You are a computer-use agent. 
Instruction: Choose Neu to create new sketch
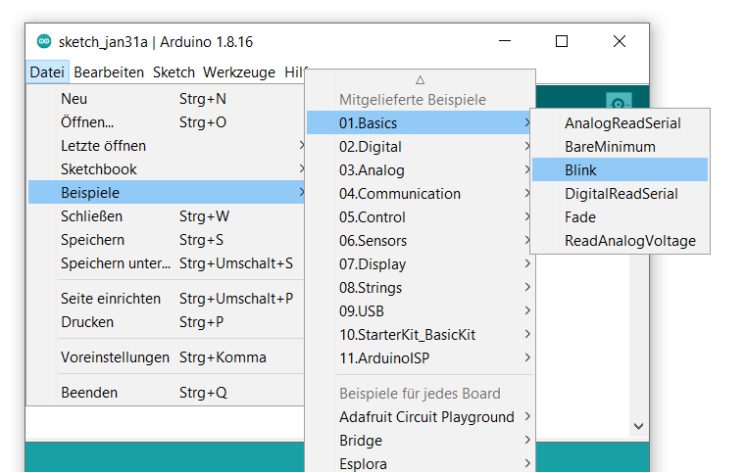[74, 99]
